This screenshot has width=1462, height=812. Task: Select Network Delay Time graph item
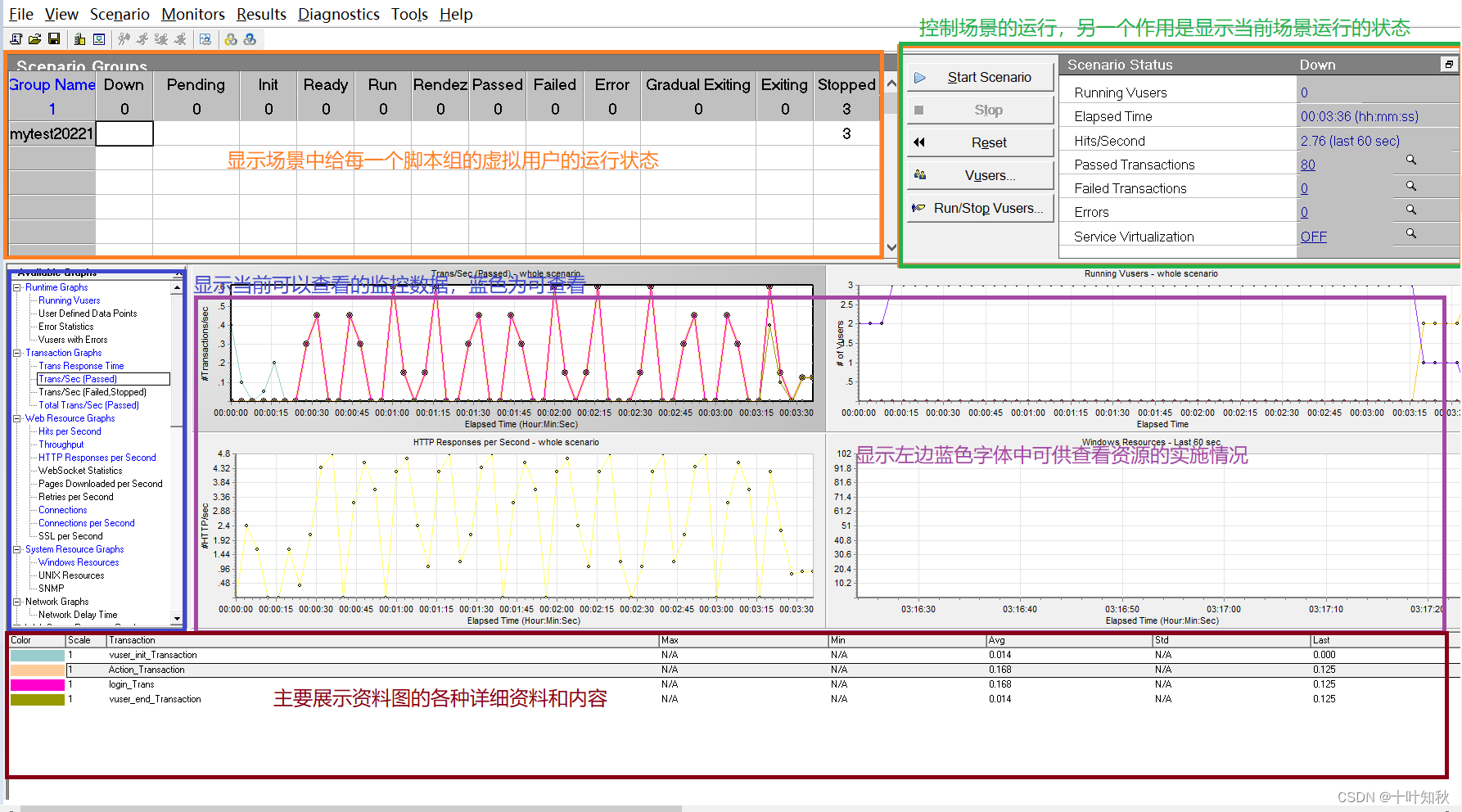(x=78, y=615)
